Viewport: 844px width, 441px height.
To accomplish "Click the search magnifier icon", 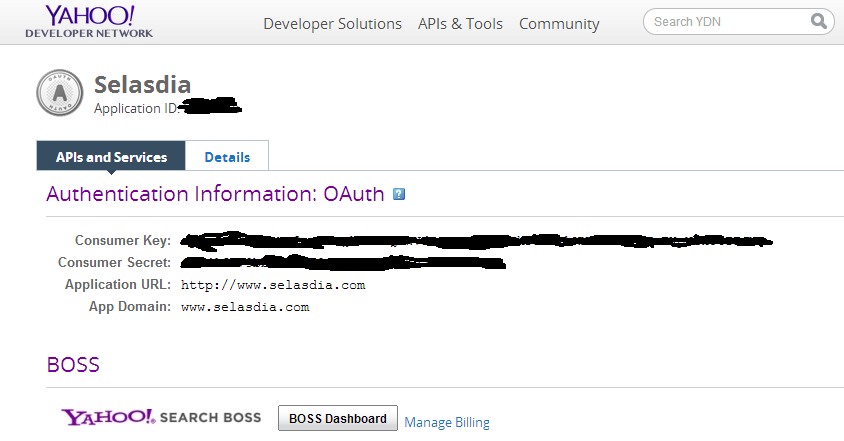I will coord(819,22).
